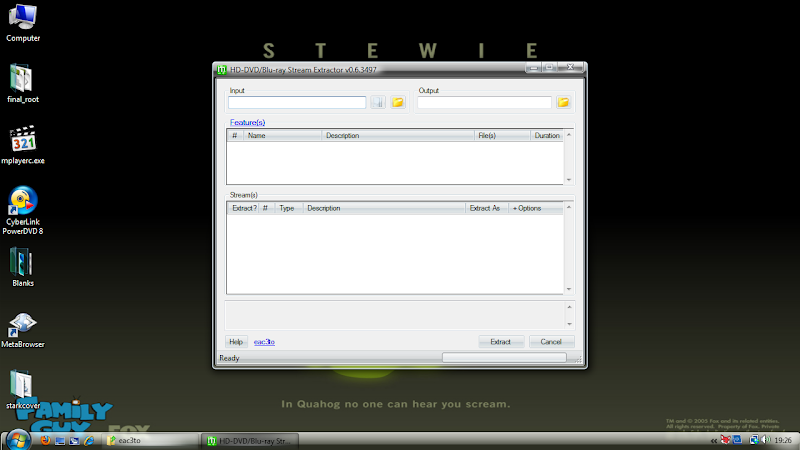The image size is (800, 450).
Task: Click Description header in Stream(s) list
Action: coord(384,208)
